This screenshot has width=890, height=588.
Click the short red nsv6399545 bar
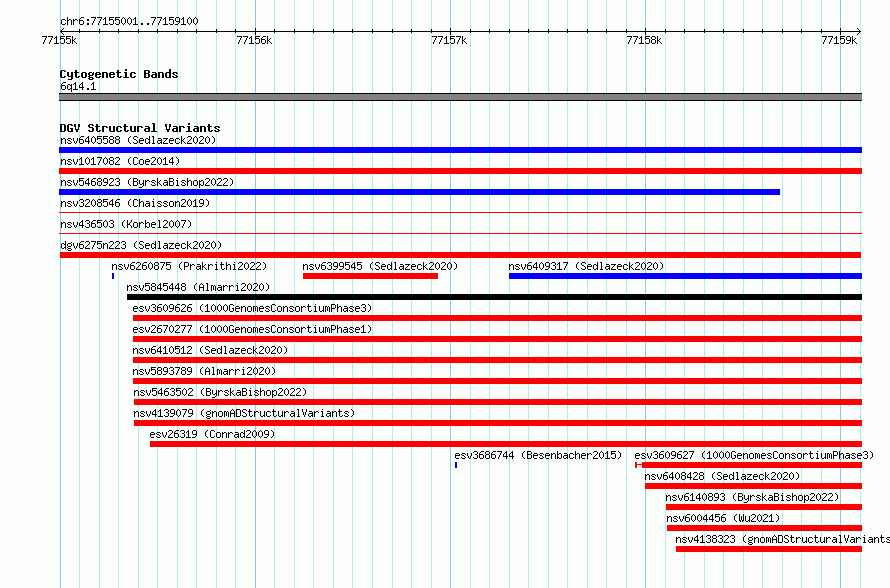coord(371,276)
